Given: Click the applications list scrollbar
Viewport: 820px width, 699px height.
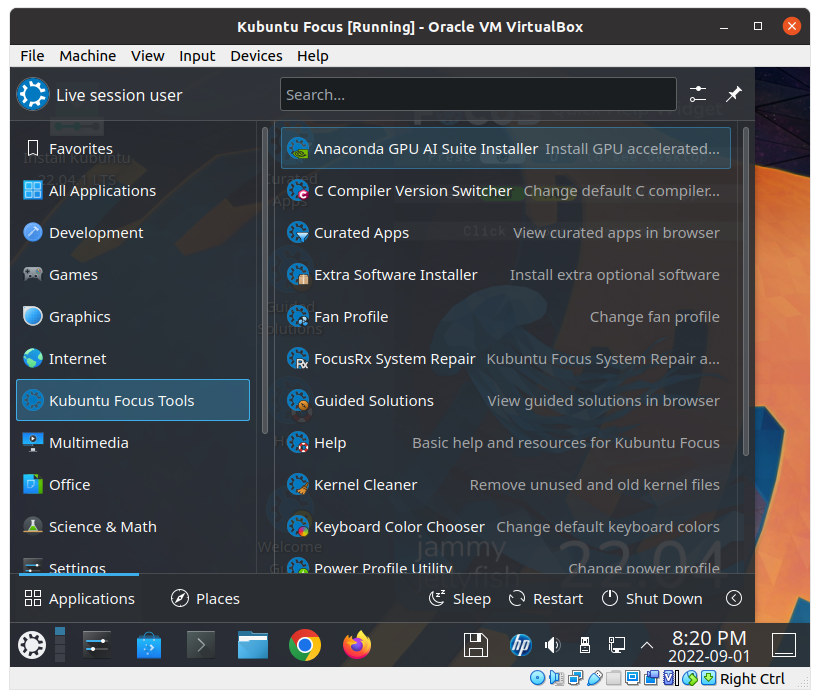Looking at the screenshot, I should (x=746, y=291).
